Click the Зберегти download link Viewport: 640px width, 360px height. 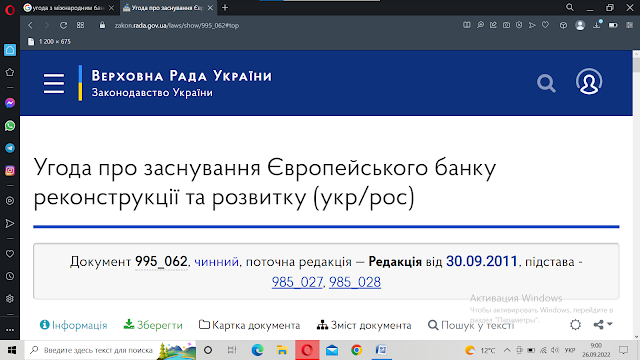click(153, 325)
